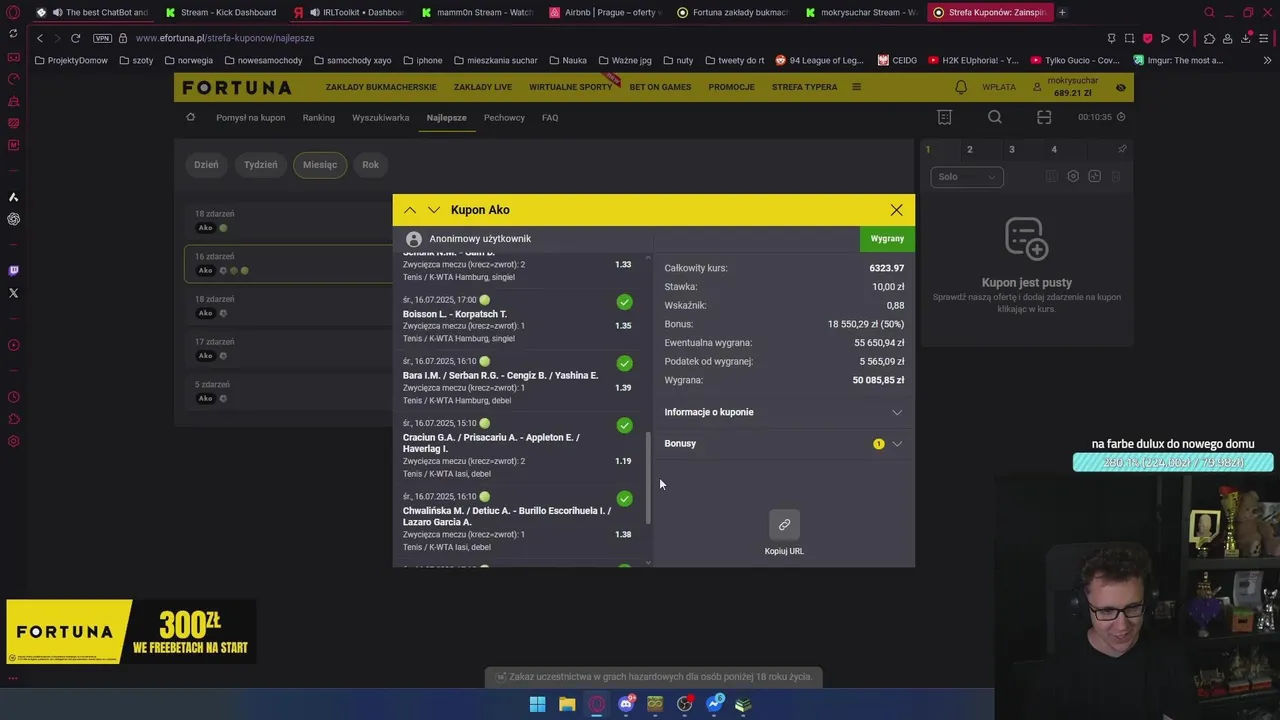Screen dimensions: 1280x720
Task: Open Promocje menu
Action: [732, 87]
